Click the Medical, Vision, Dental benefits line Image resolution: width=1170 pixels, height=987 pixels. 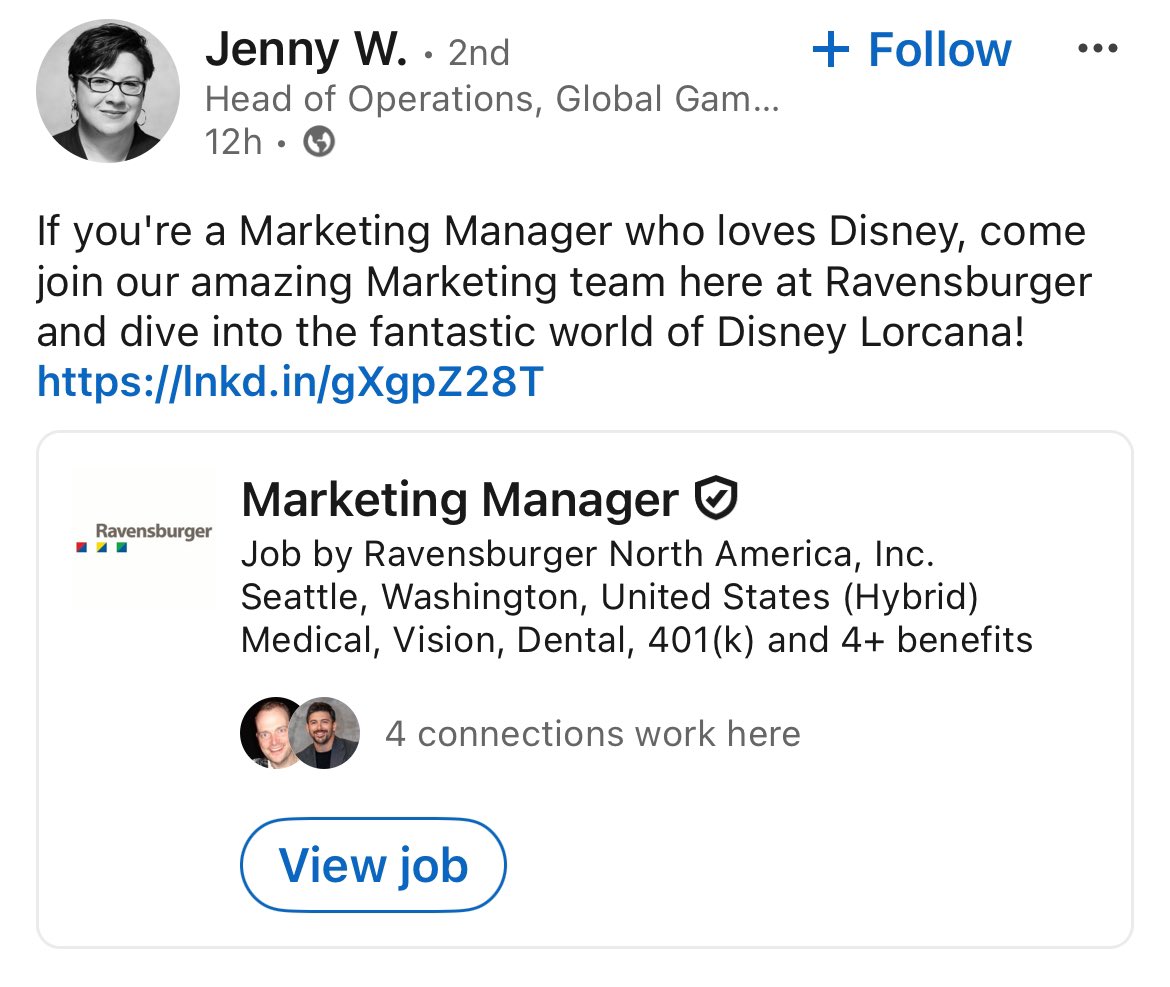pyautogui.click(x=637, y=640)
